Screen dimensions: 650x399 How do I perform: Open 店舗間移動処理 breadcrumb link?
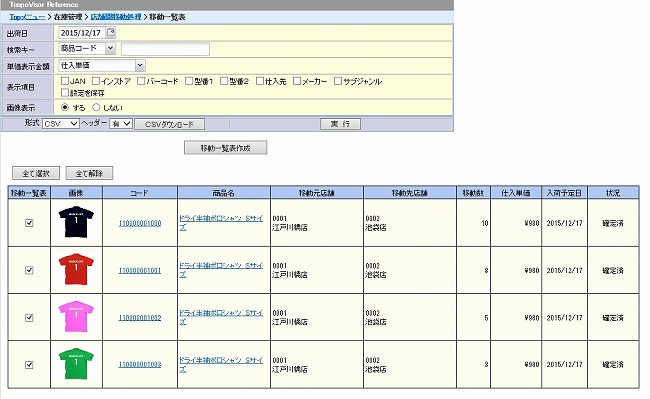(x=116, y=17)
